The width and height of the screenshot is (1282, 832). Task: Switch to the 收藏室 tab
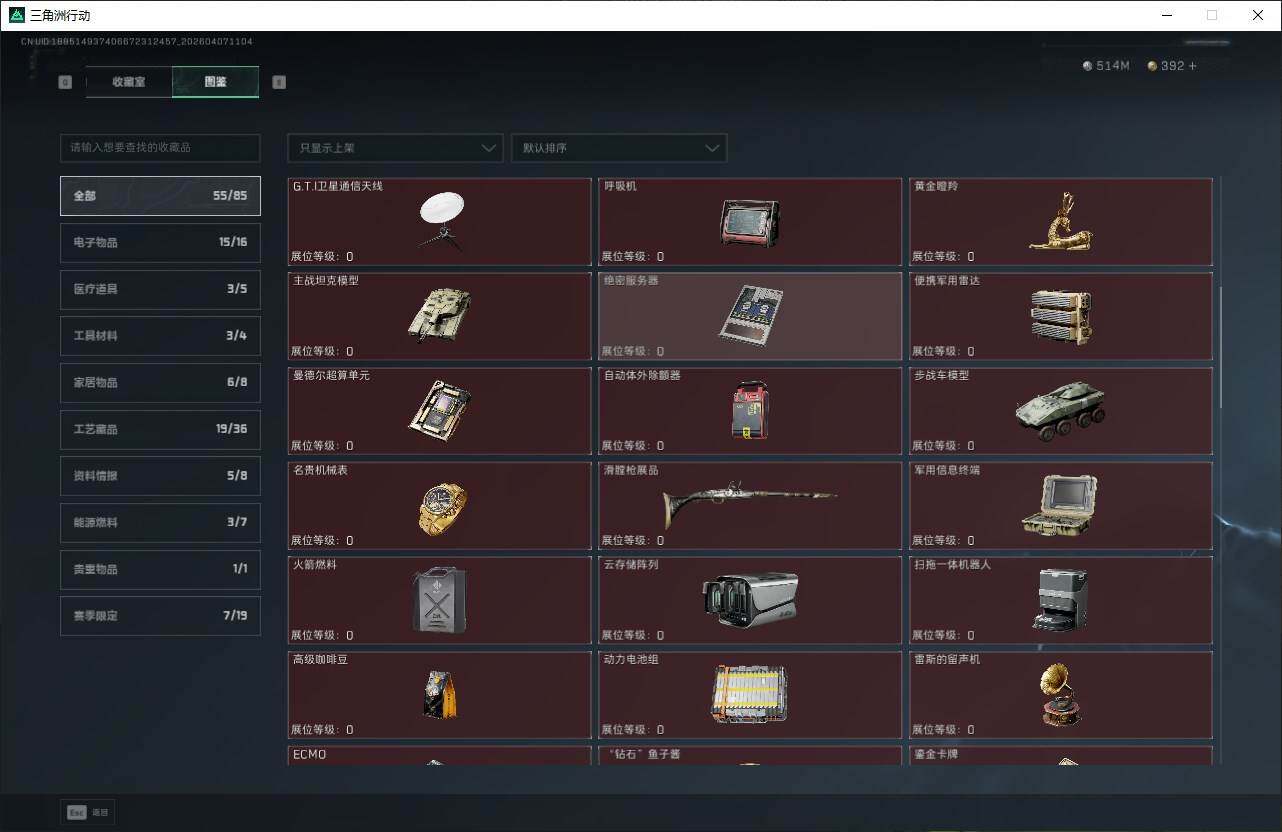[x=129, y=82]
